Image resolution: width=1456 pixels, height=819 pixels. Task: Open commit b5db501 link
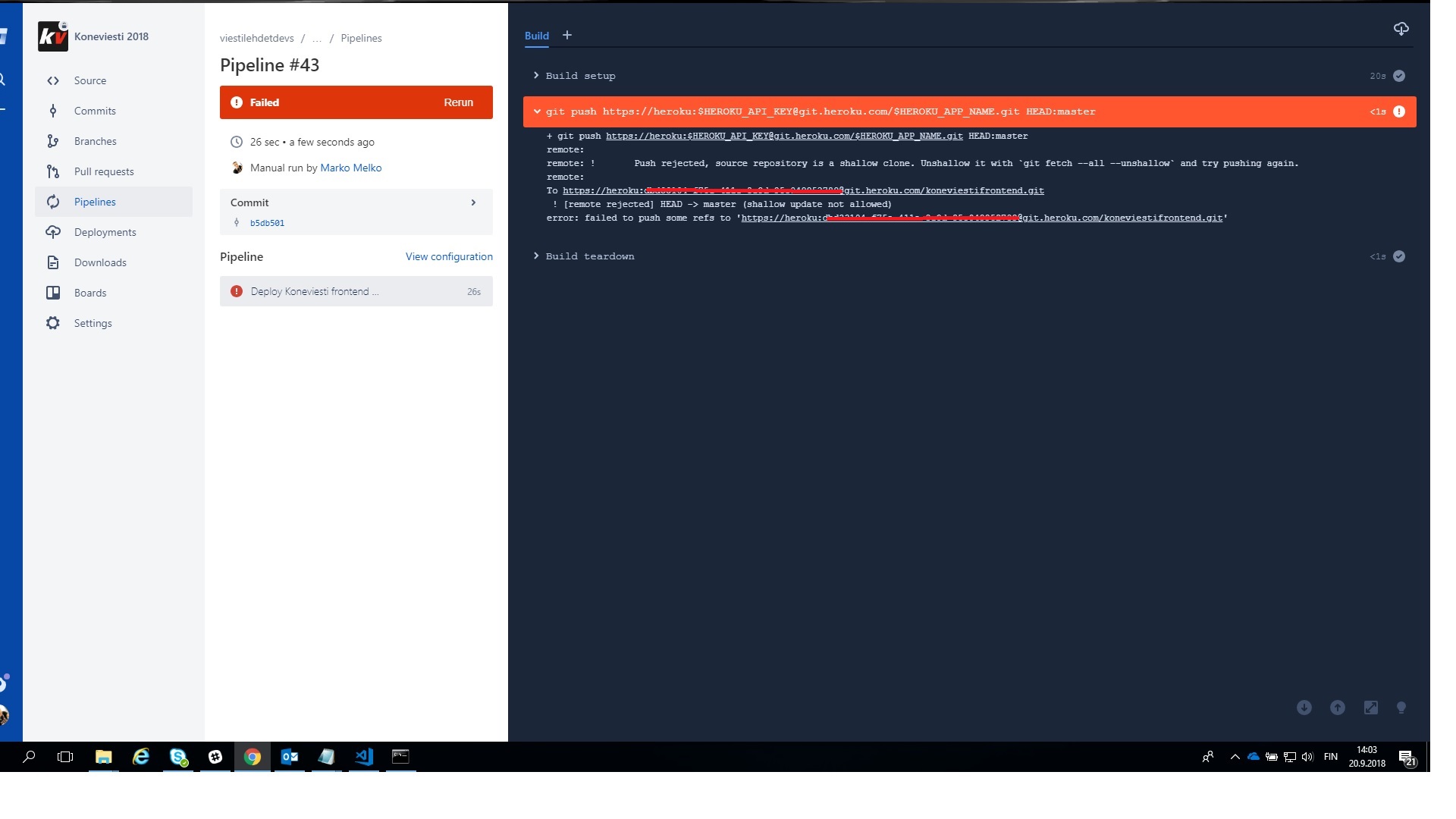tap(267, 223)
